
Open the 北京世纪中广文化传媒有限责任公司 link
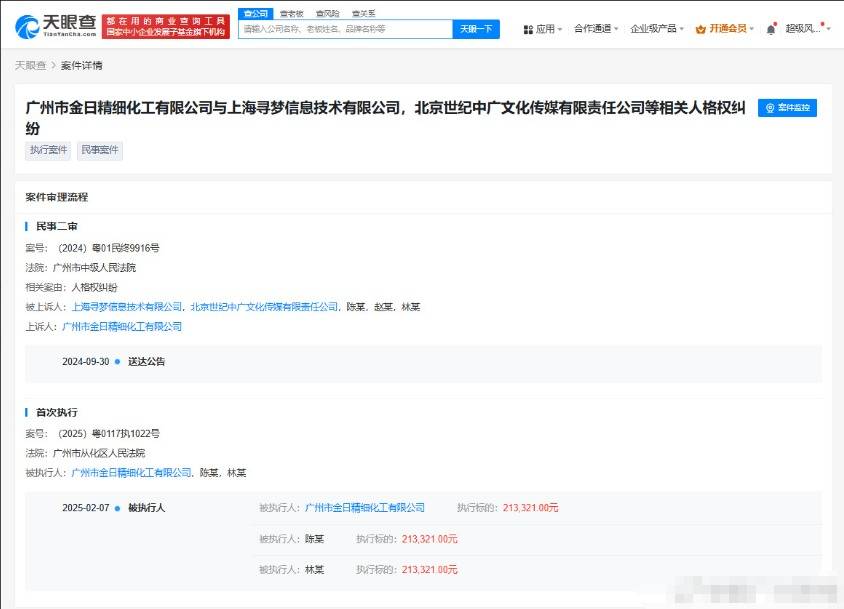[264, 307]
